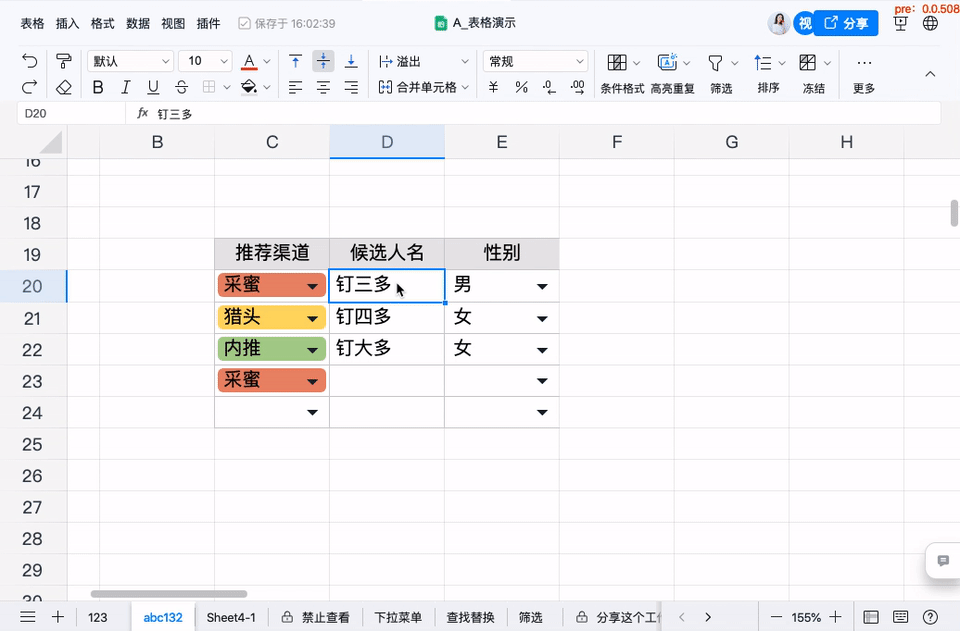Click the globe language icon
This screenshot has width=960, height=631.
click(x=930, y=23)
